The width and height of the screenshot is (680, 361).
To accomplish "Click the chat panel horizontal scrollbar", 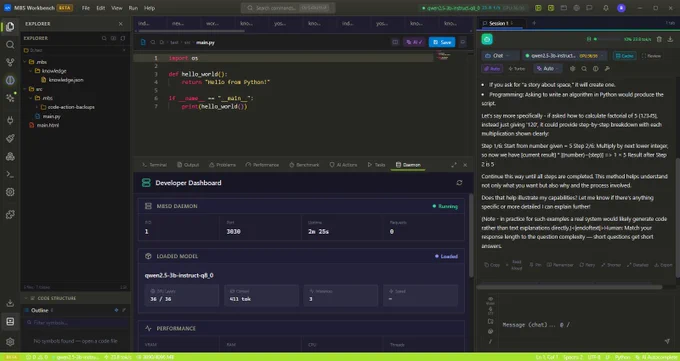I will click(x=569, y=287).
